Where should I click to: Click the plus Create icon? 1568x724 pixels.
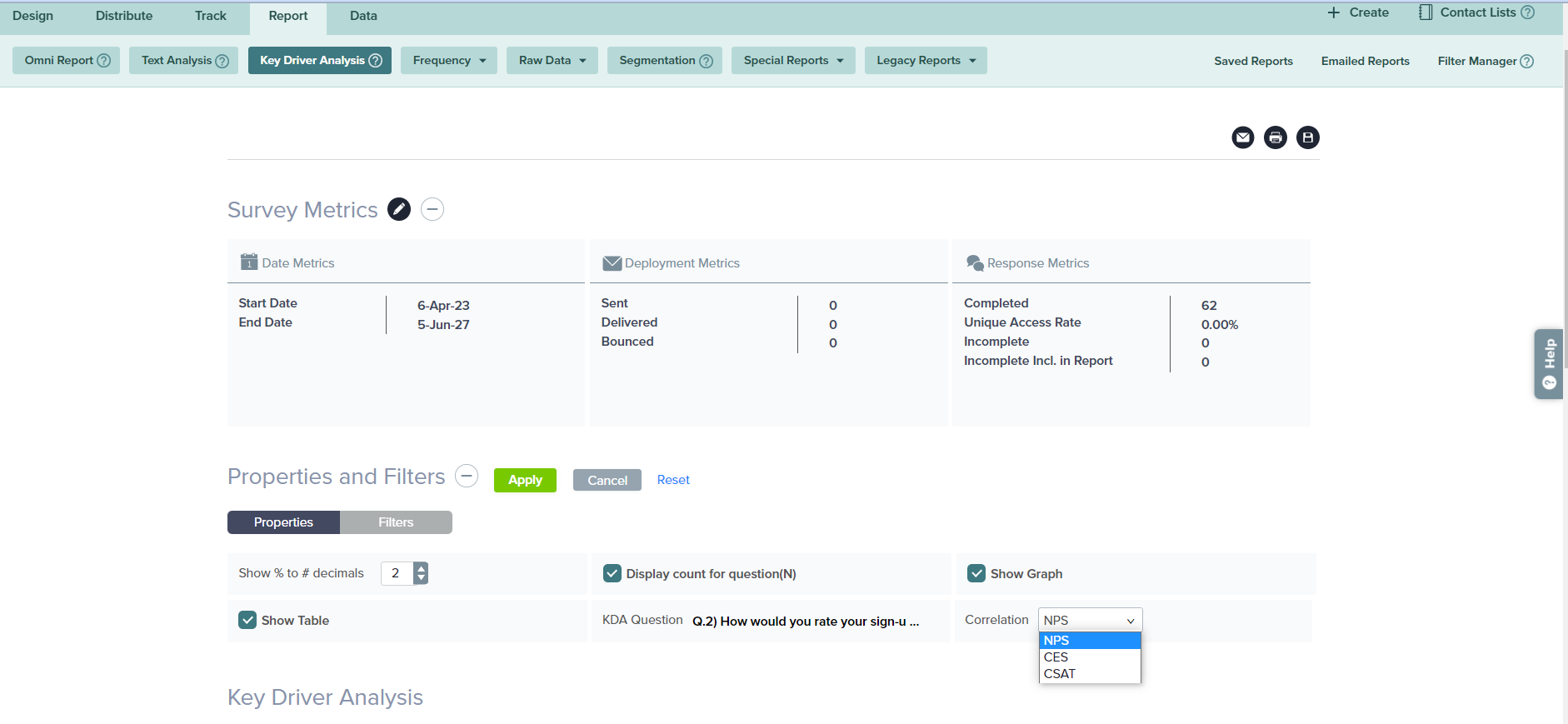(1334, 12)
